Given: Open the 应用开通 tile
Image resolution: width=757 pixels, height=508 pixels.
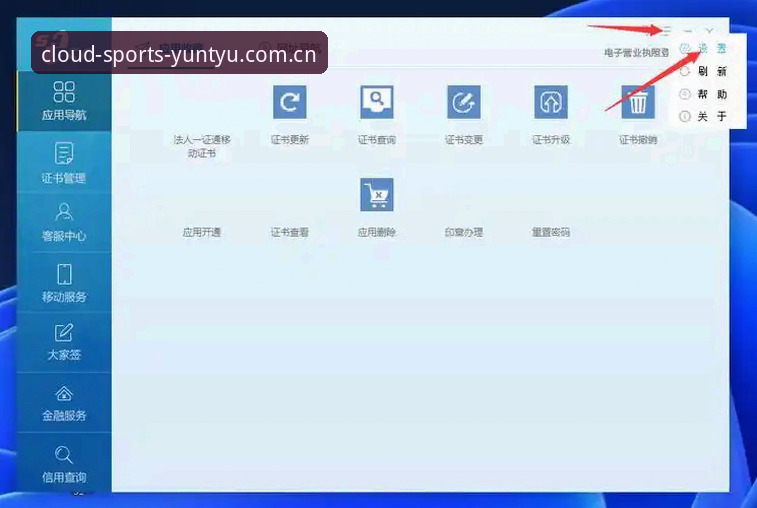Looking at the screenshot, I should click(202, 232).
